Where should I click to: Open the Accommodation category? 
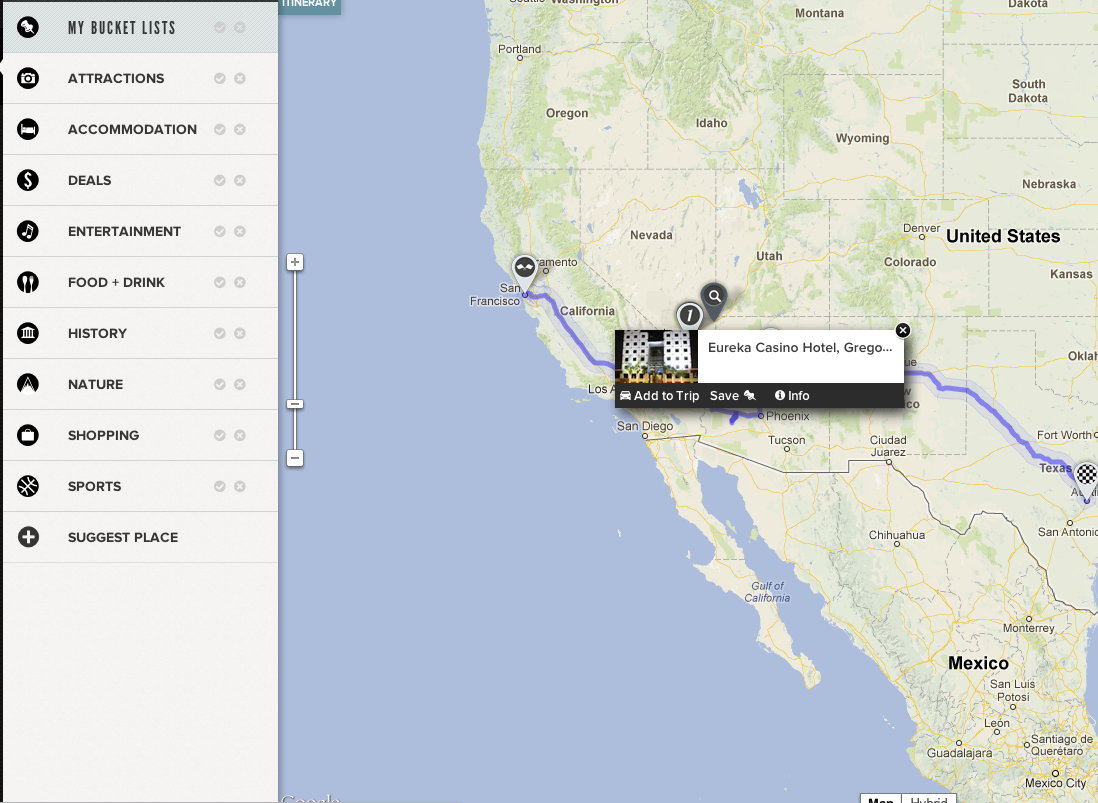click(141, 130)
